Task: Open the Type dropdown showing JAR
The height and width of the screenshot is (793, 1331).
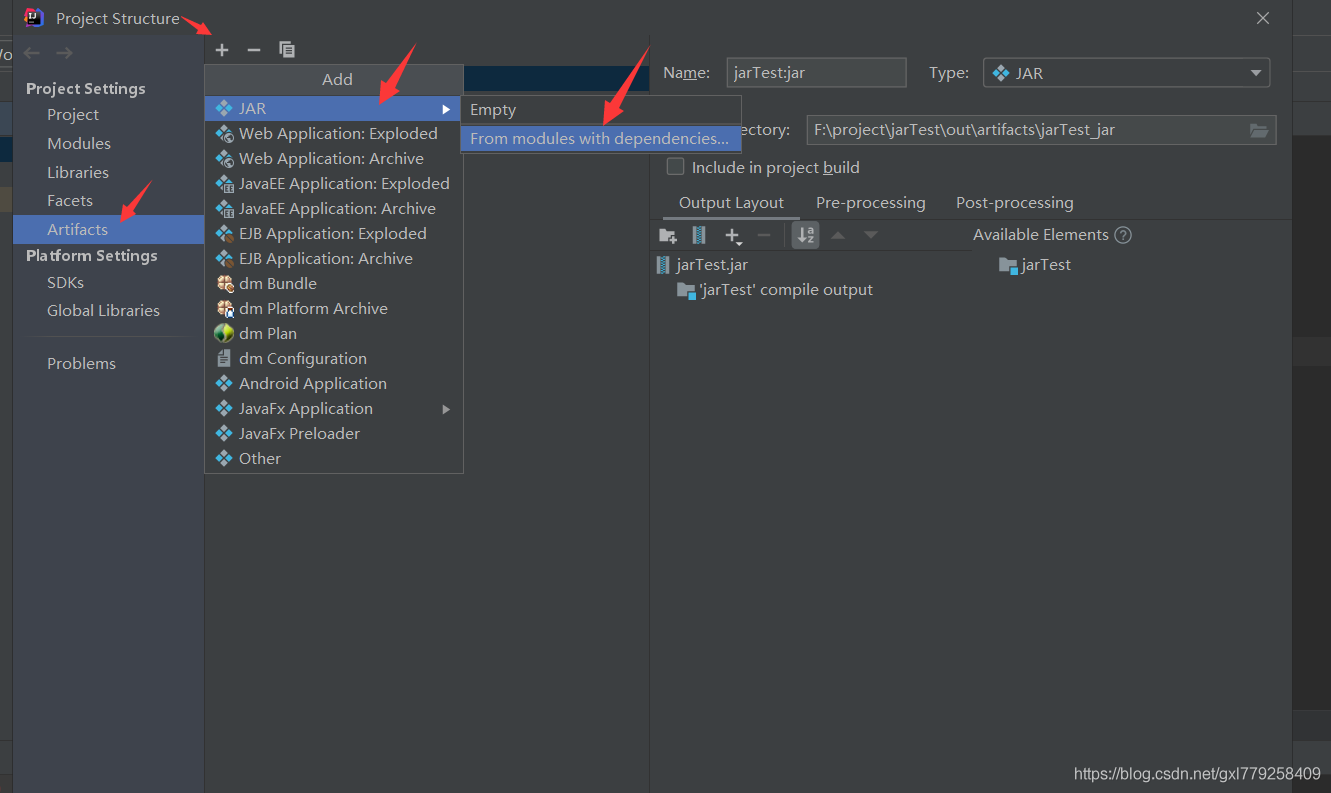Action: point(1127,73)
